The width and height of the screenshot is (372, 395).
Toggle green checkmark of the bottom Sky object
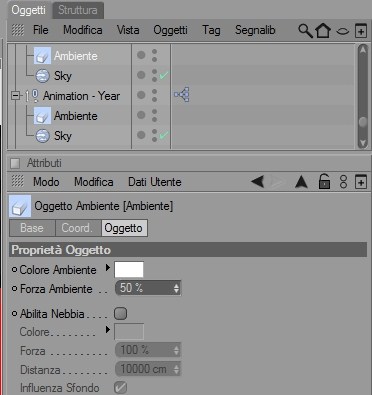click(x=164, y=135)
